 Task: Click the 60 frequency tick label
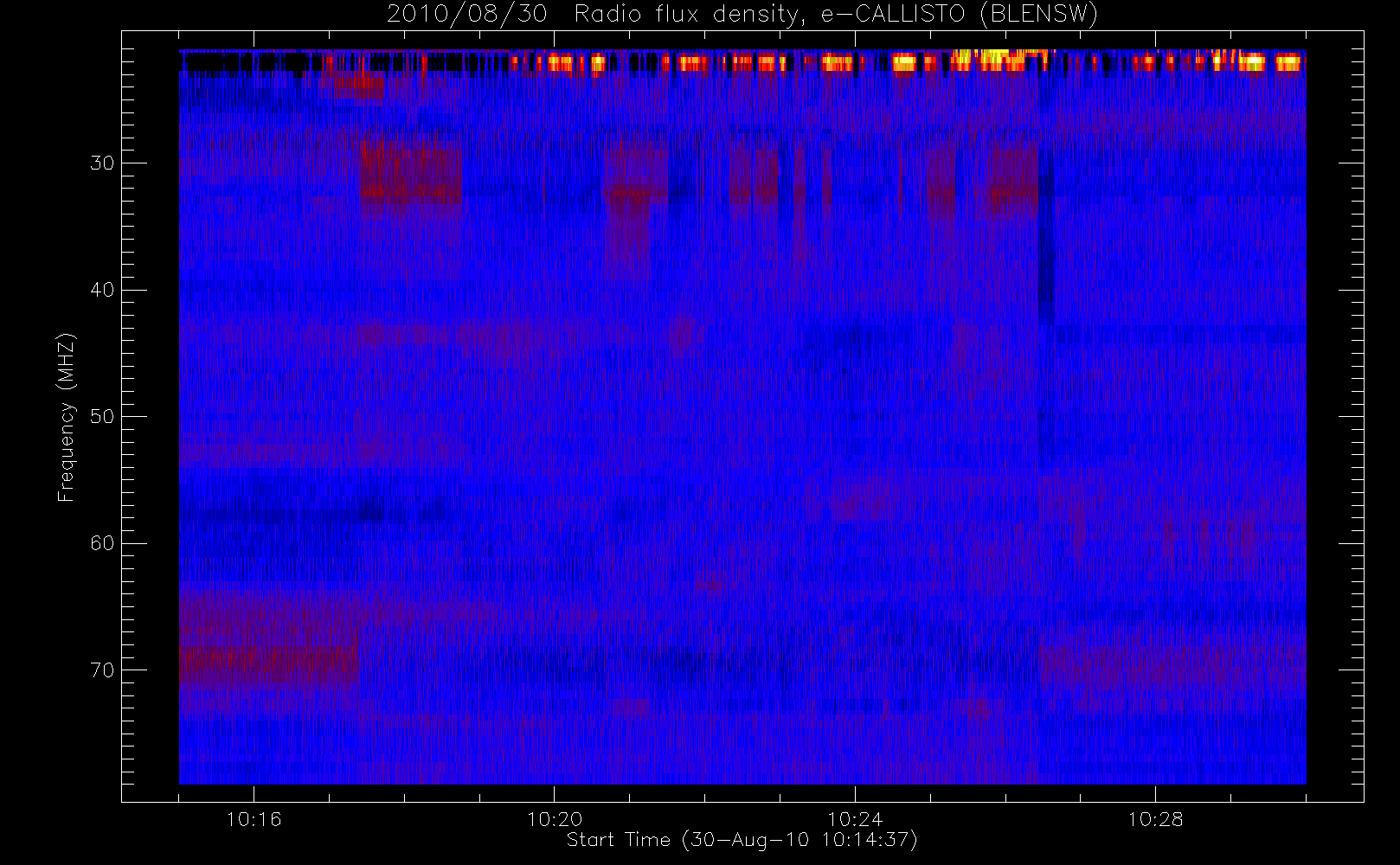[102, 543]
